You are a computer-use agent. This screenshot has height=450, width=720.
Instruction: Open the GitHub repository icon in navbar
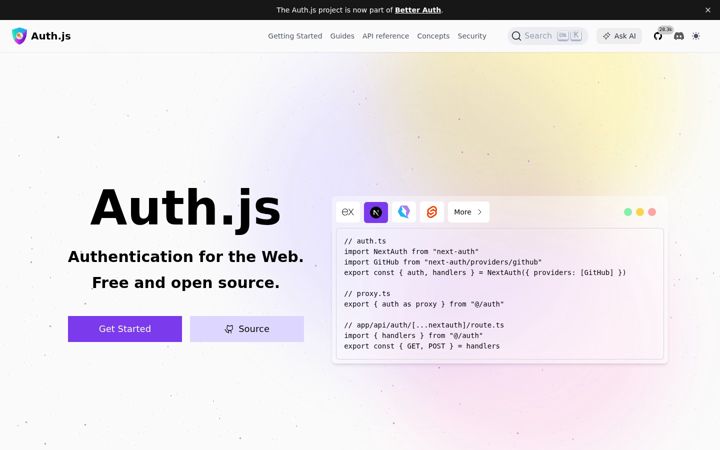tap(658, 36)
